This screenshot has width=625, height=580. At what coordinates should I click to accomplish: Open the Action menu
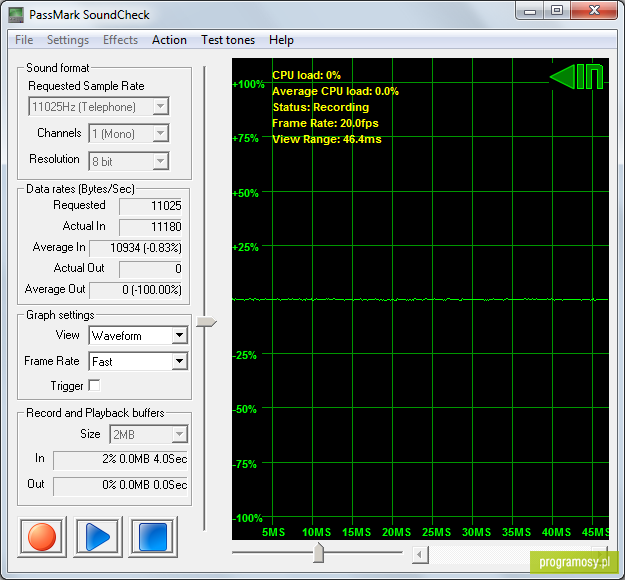tap(169, 40)
